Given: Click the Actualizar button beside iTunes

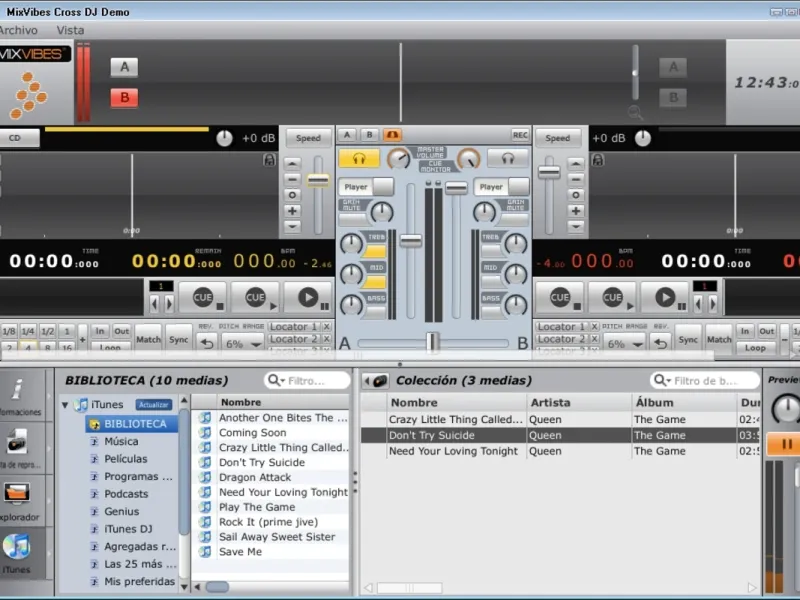Looking at the screenshot, I should (x=154, y=405).
